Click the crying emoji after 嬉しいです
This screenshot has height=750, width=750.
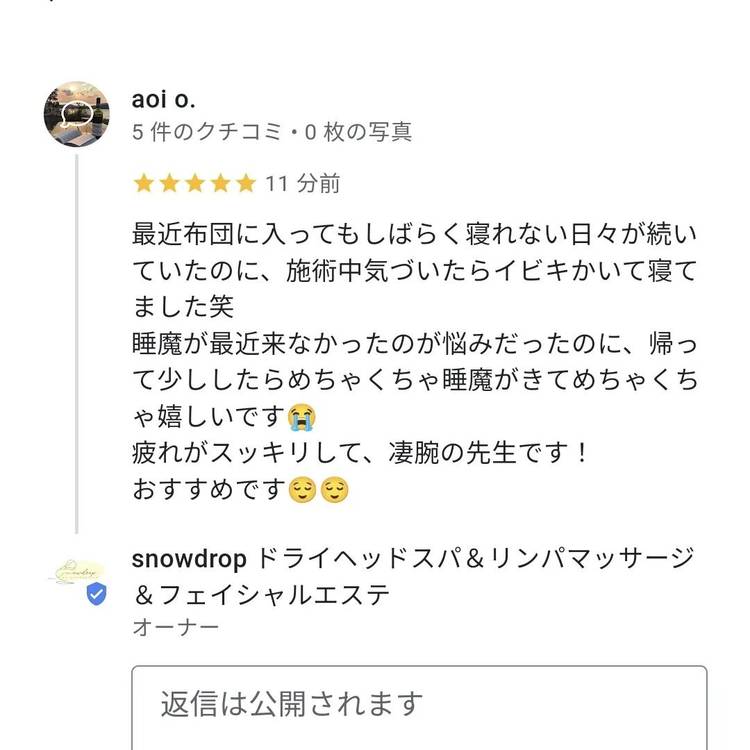click(x=299, y=415)
